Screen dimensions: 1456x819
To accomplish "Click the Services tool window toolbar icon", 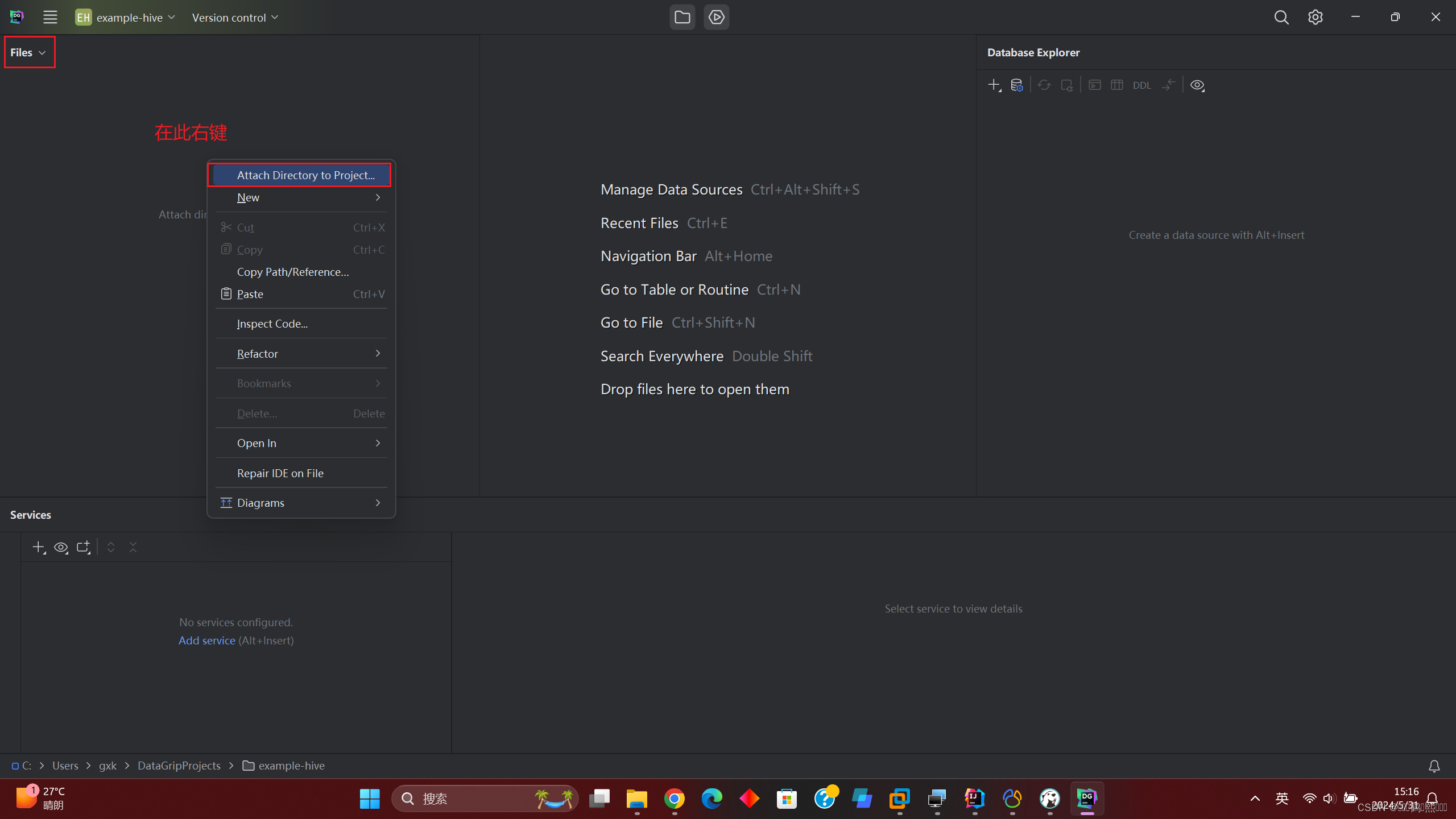I will 716,17.
